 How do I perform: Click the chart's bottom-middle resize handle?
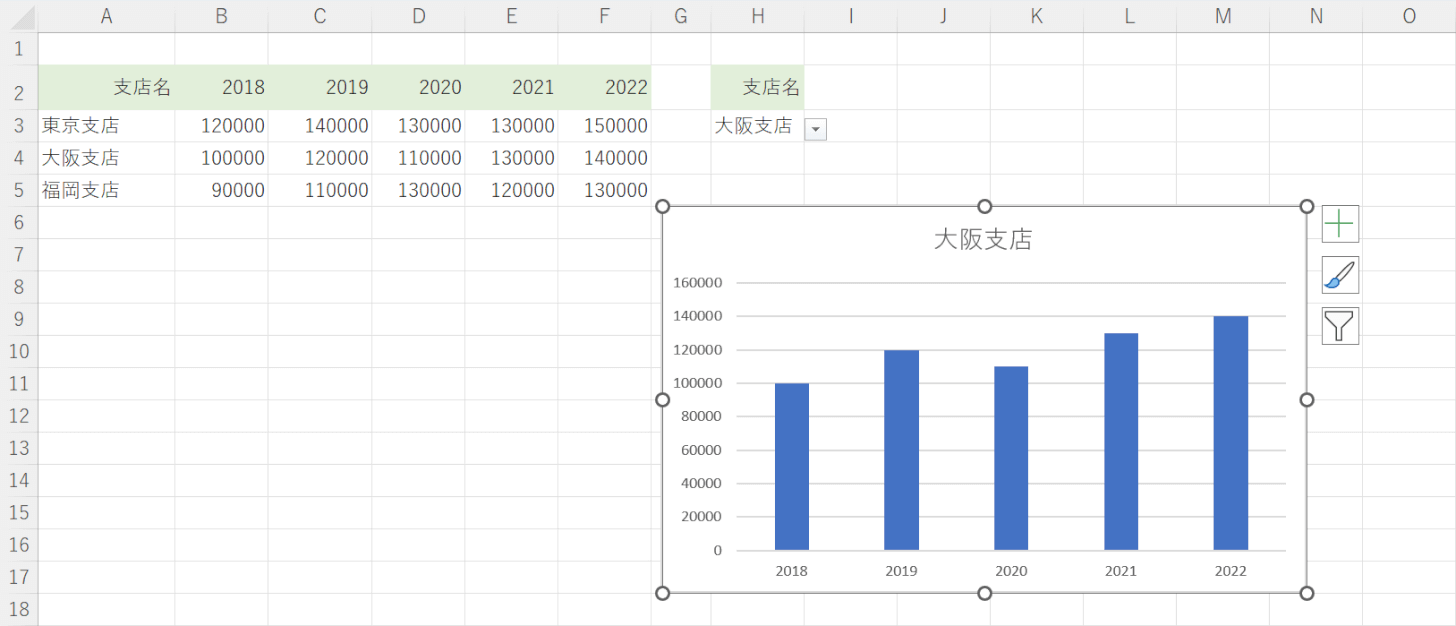tap(984, 594)
